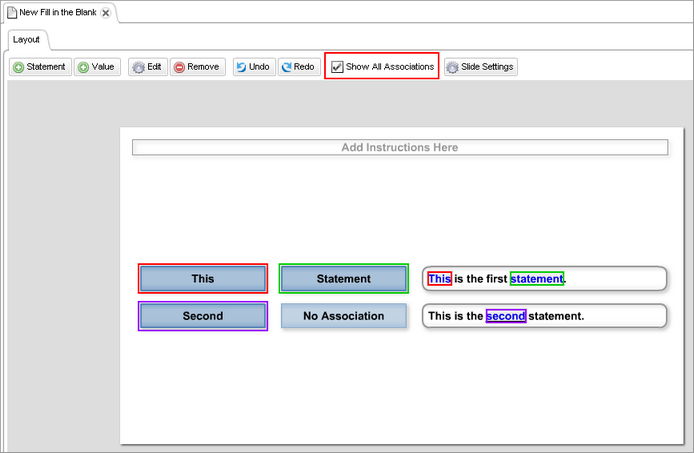Redo the last undone action
Viewport: 694px width, 453px height.
click(298, 67)
